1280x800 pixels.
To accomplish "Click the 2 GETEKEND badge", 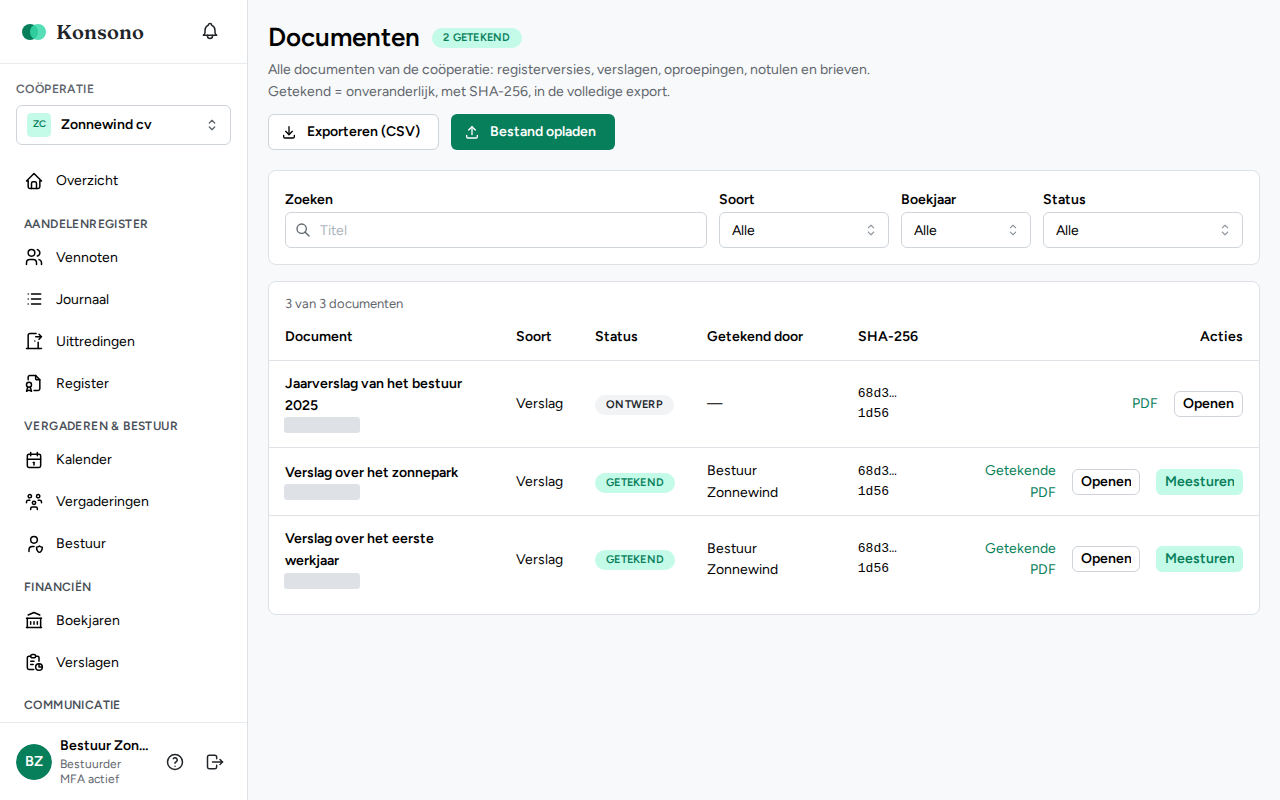I will [x=477, y=38].
